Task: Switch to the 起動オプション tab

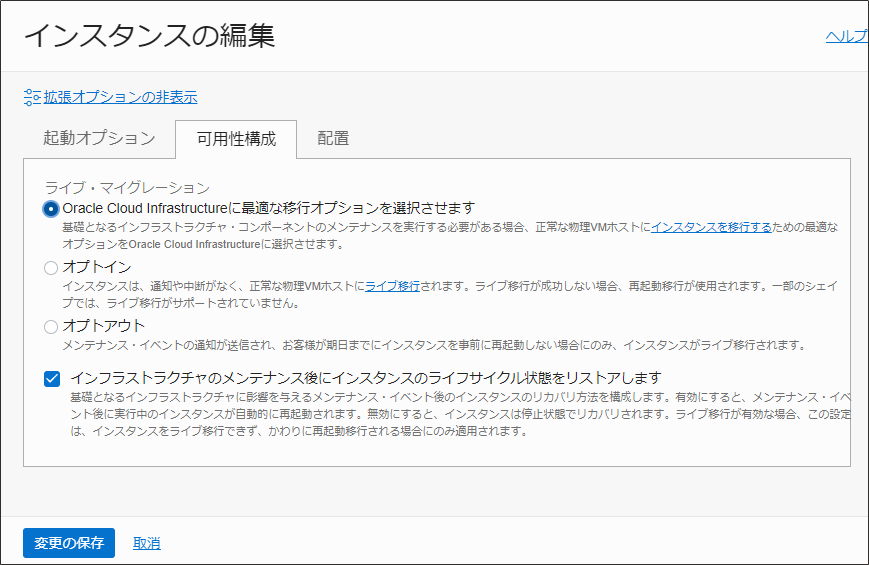Action: 99,138
